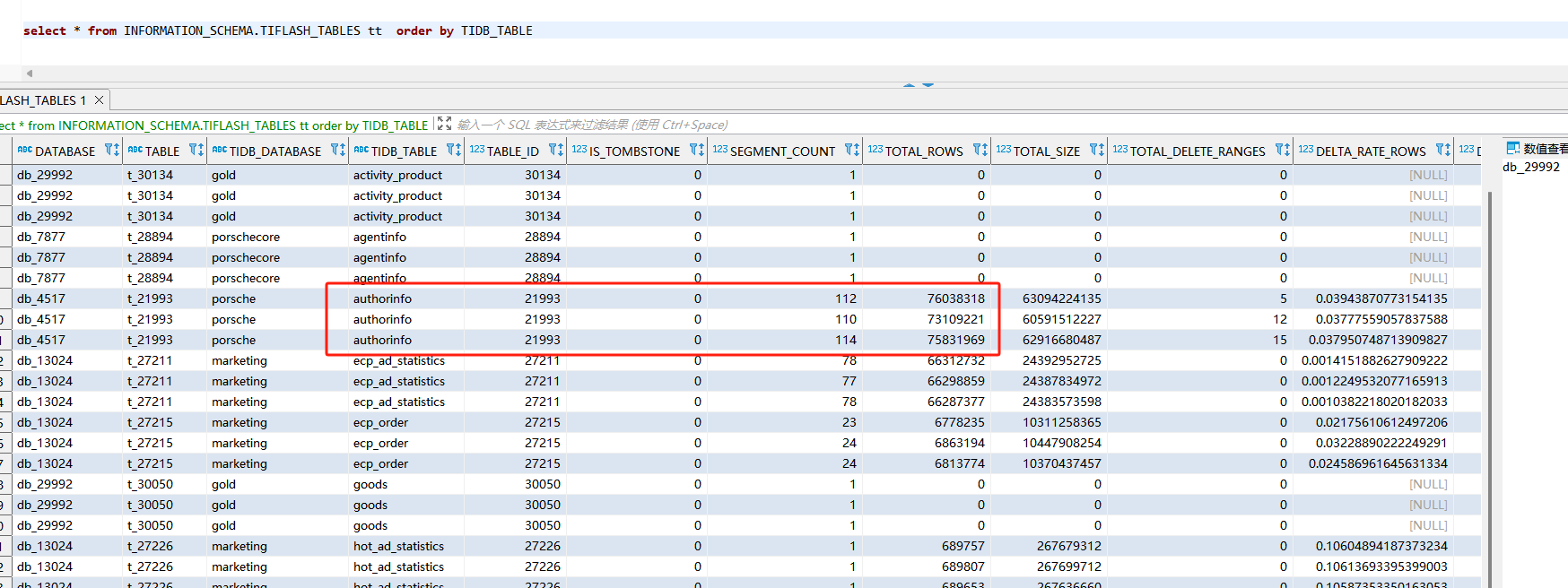Click filter/sort icon on TOTAL_ROWS column
The image size is (1568, 588).
pyautogui.click(x=980, y=150)
